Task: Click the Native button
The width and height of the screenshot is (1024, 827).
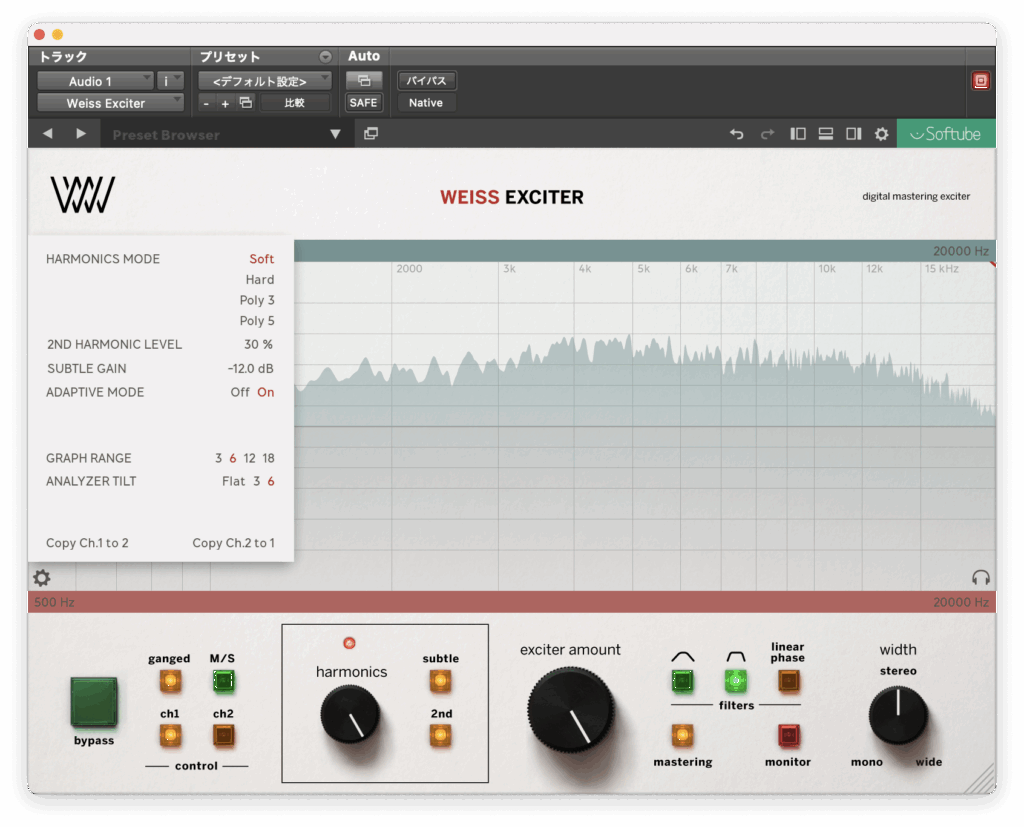Action: (426, 103)
